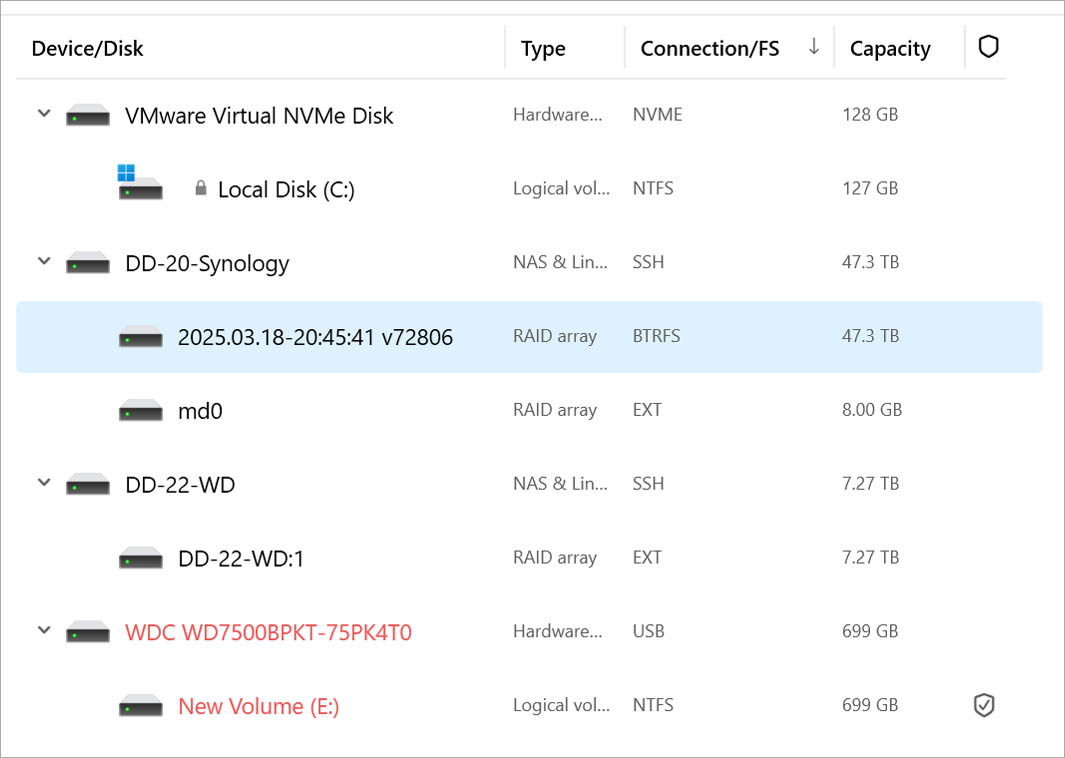Click the Device/Disk column header
This screenshot has height=758, width=1065.
[x=88, y=47]
